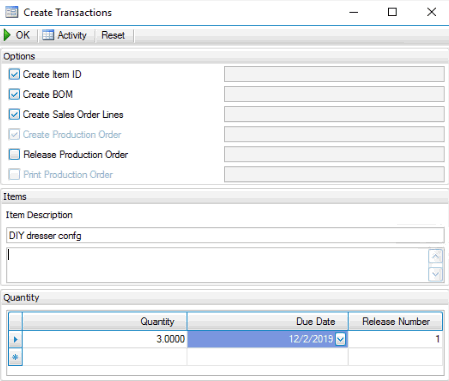Click the Reset toolbar button
The width and height of the screenshot is (449, 381).
click(113, 35)
